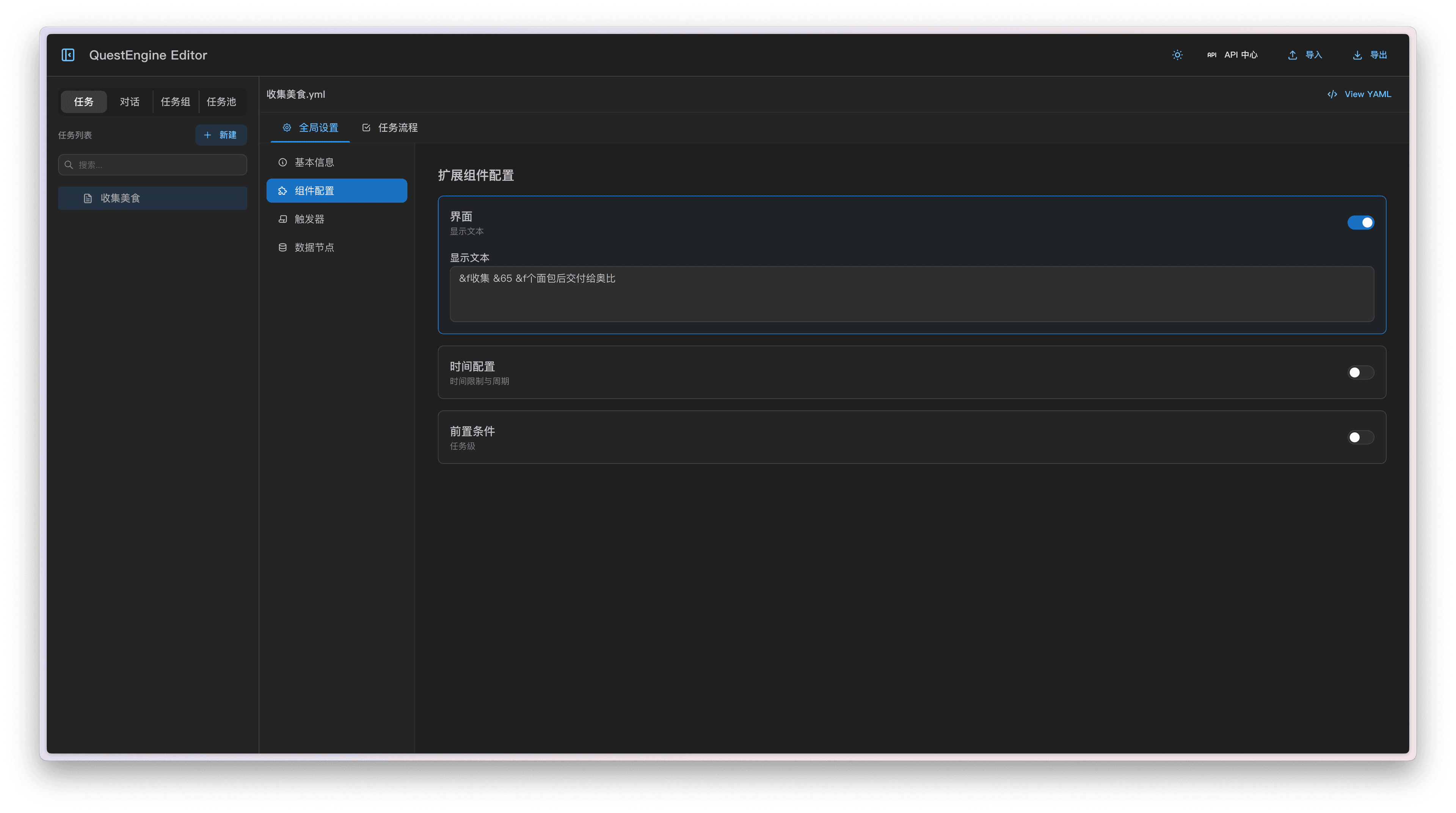Click document icon beside 收集美食
Viewport: 1456px width, 813px height.
[x=88, y=198]
